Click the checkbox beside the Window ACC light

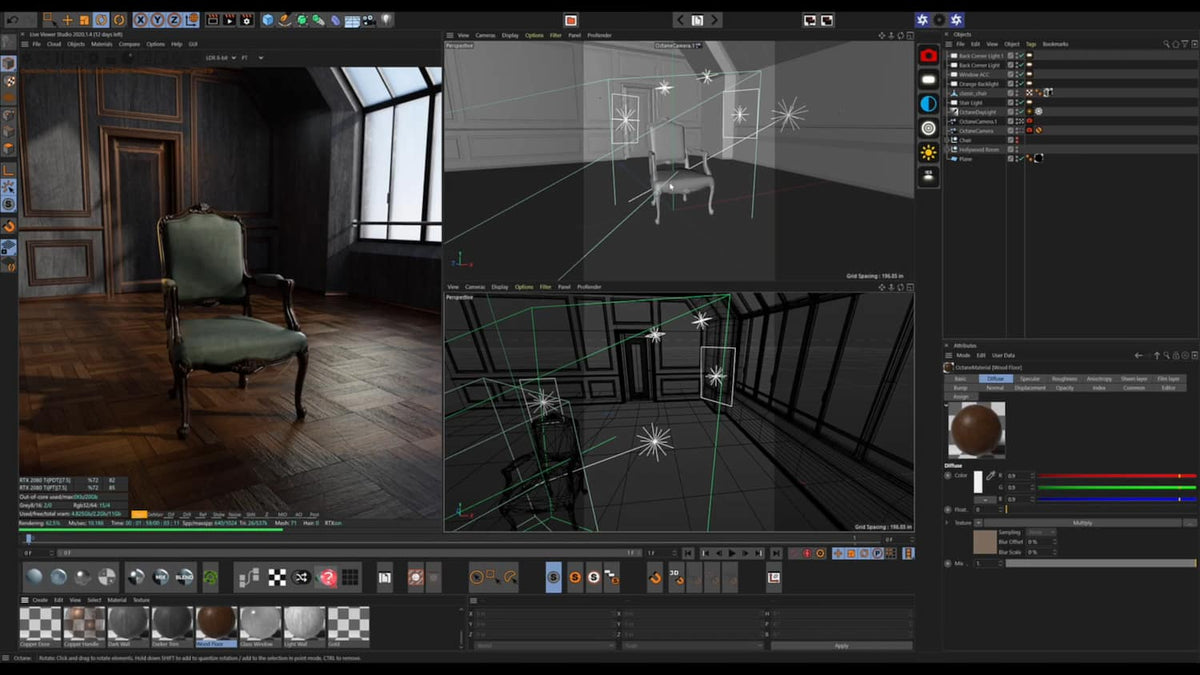pyautogui.click(x=1010, y=72)
